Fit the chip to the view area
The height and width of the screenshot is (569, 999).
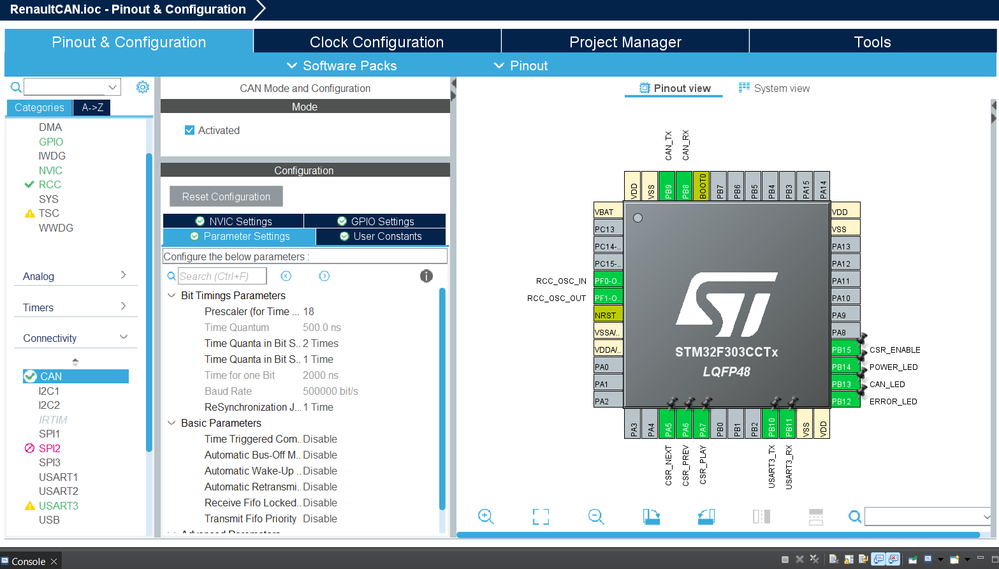540,517
